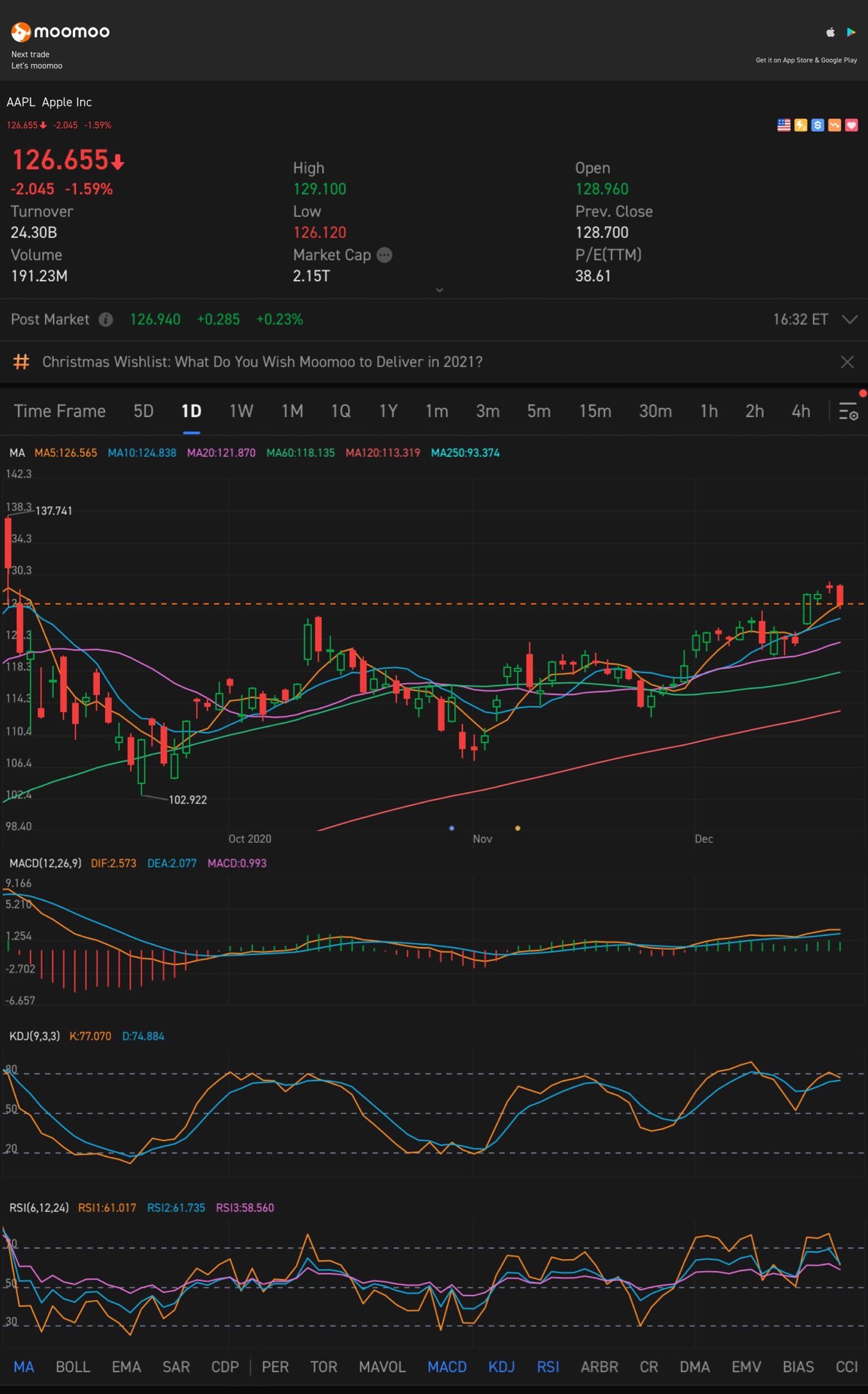
Task: Click Post Market info icon
Action: pyautogui.click(x=106, y=319)
